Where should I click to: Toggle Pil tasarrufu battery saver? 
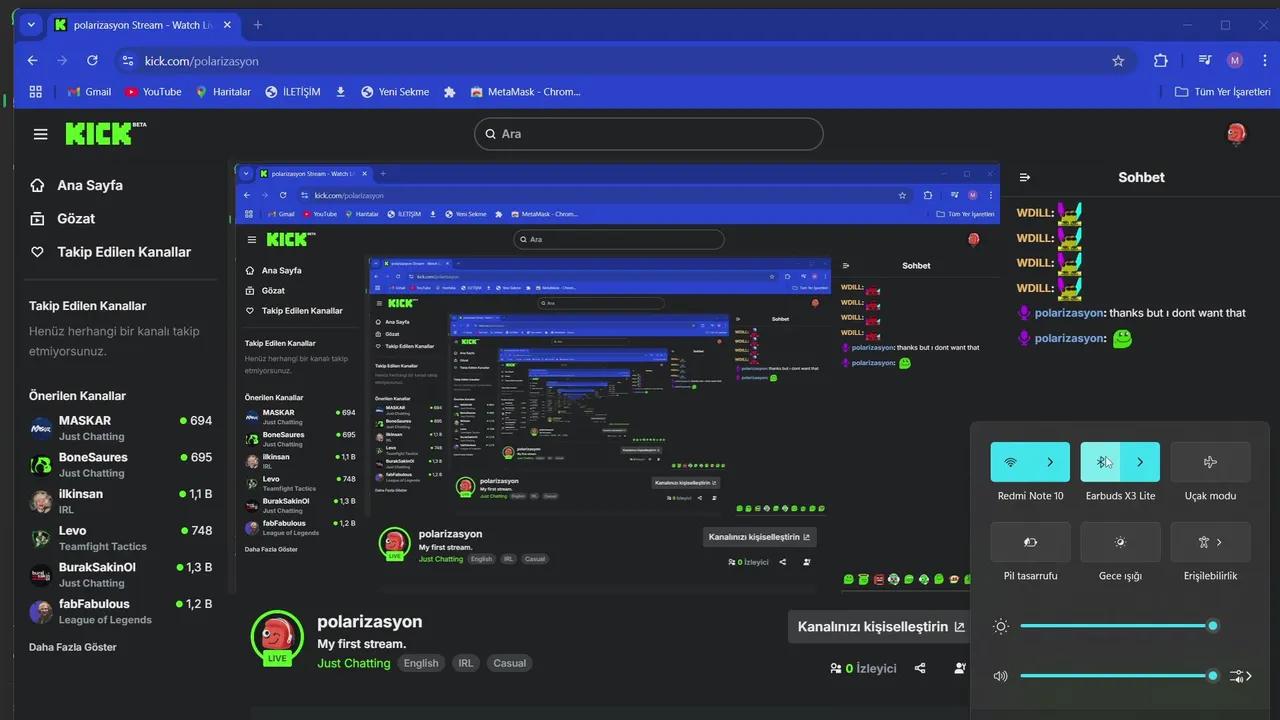pyautogui.click(x=1030, y=542)
